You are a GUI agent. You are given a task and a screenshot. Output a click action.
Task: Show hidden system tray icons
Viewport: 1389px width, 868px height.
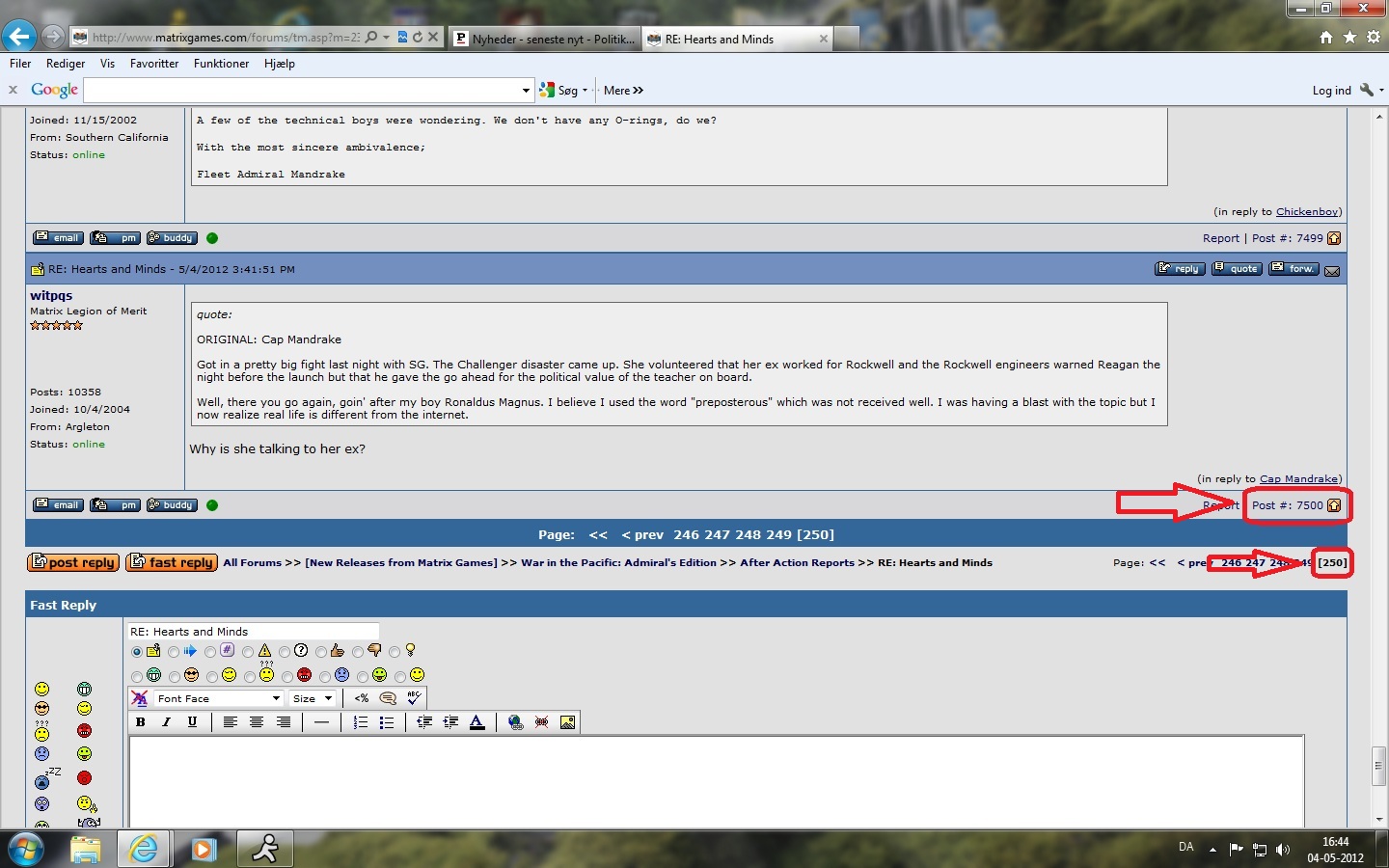click(x=1212, y=850)
